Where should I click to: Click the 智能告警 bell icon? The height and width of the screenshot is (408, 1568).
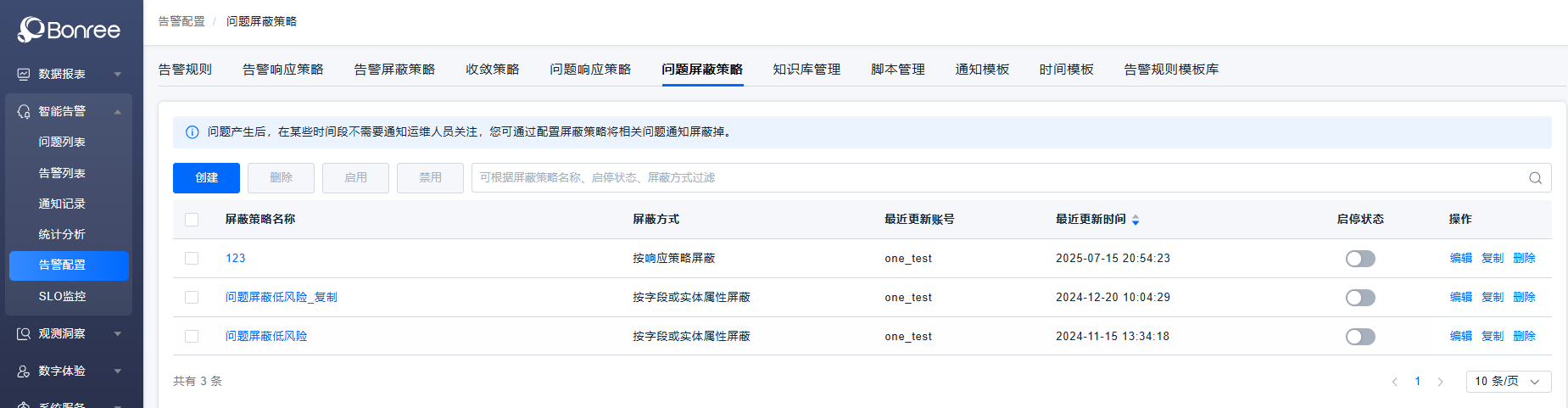click(x=24, y=112)
